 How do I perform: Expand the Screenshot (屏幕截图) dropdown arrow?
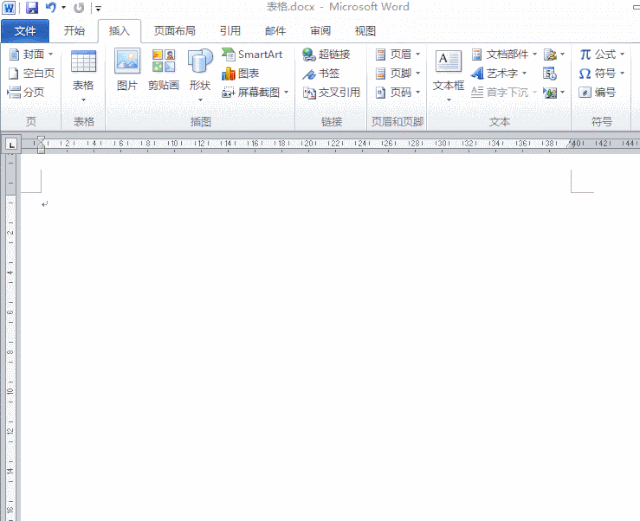point(286,92)
